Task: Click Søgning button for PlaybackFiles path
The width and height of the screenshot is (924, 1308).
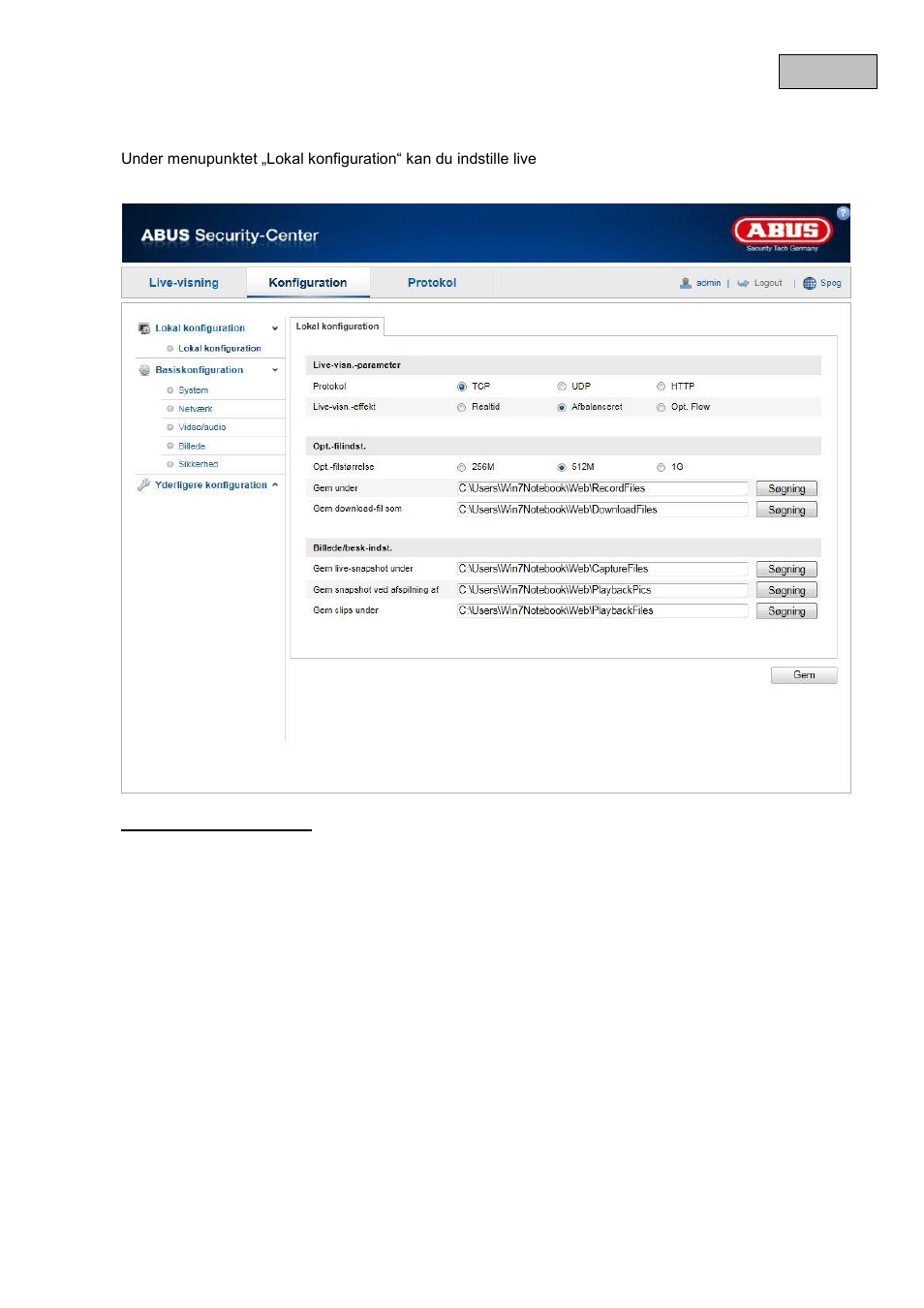Action: point(786,611)
